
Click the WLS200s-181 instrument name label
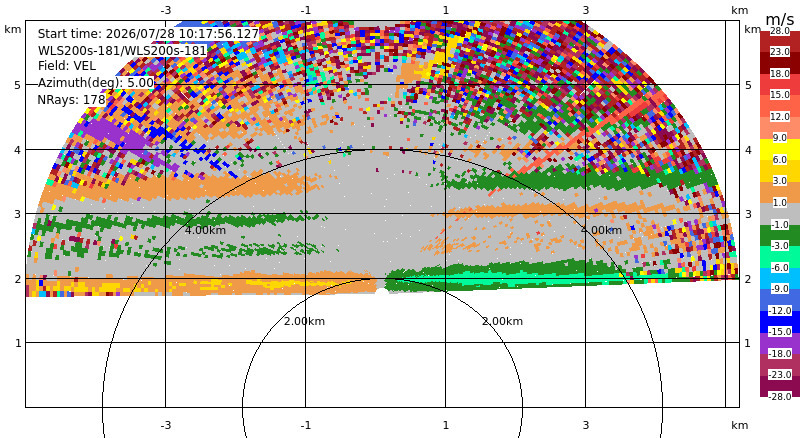[122, 51]
